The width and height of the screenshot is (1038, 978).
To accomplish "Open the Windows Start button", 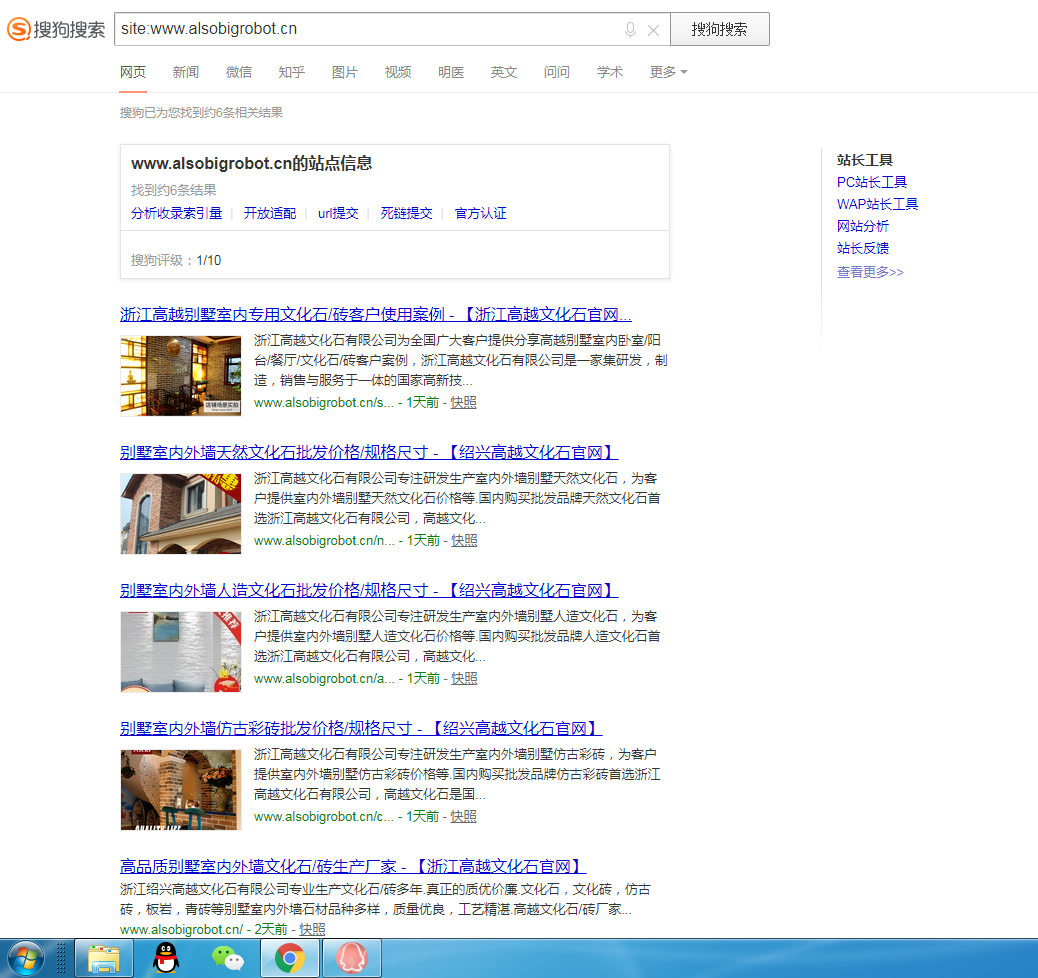I will (x=26, y=958).
